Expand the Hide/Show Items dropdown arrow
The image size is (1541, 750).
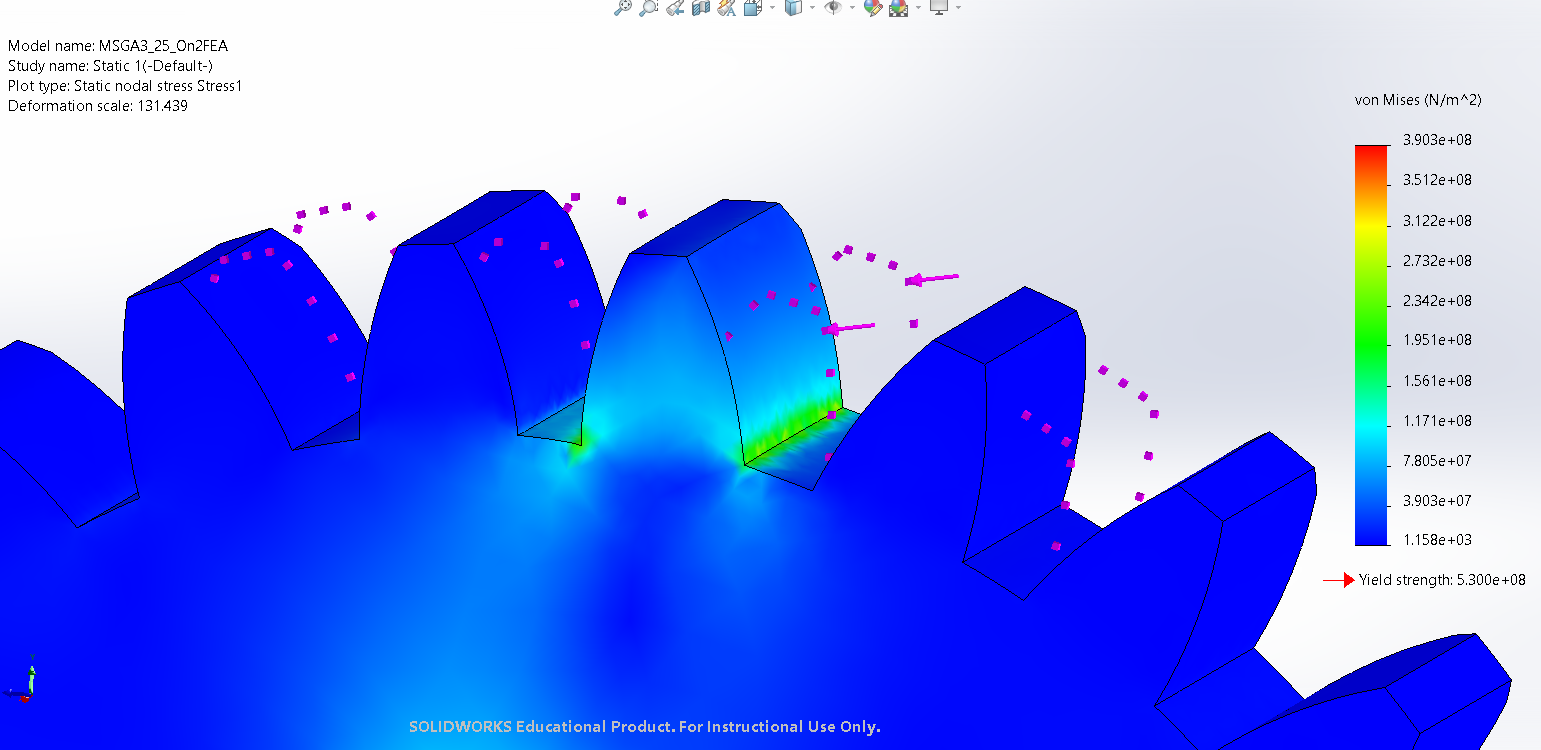(852, 7)
